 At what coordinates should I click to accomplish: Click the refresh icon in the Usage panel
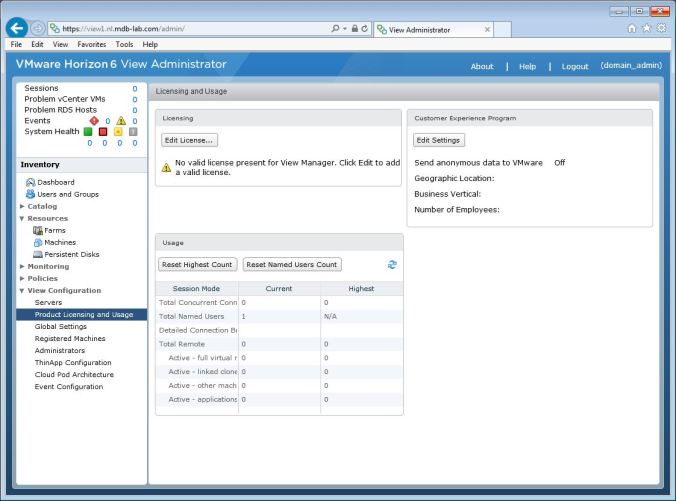(x=392, y=265)
